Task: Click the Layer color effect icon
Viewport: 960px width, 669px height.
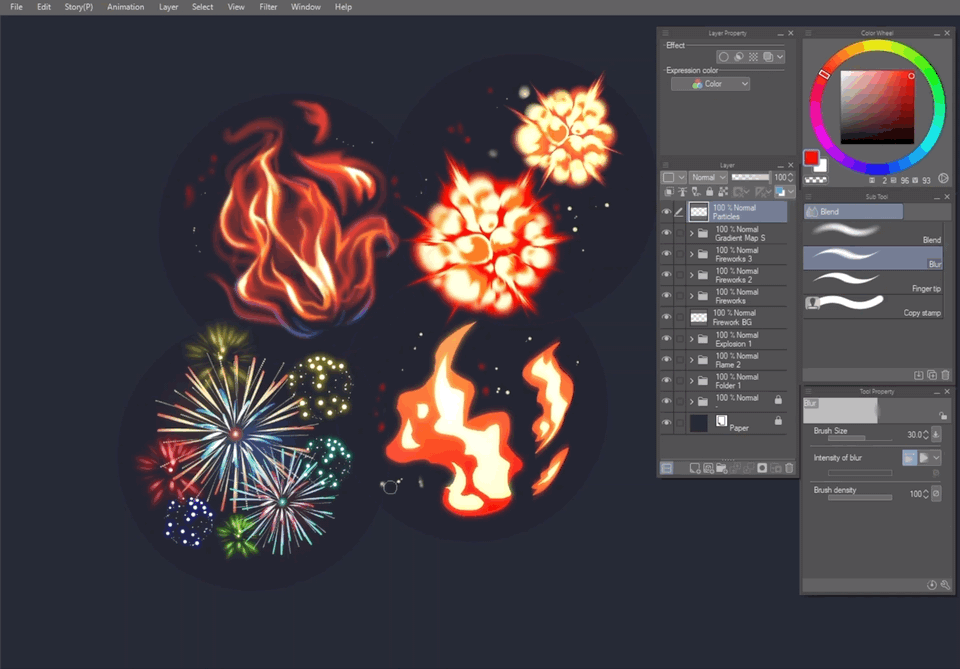Action: point(768,57)
